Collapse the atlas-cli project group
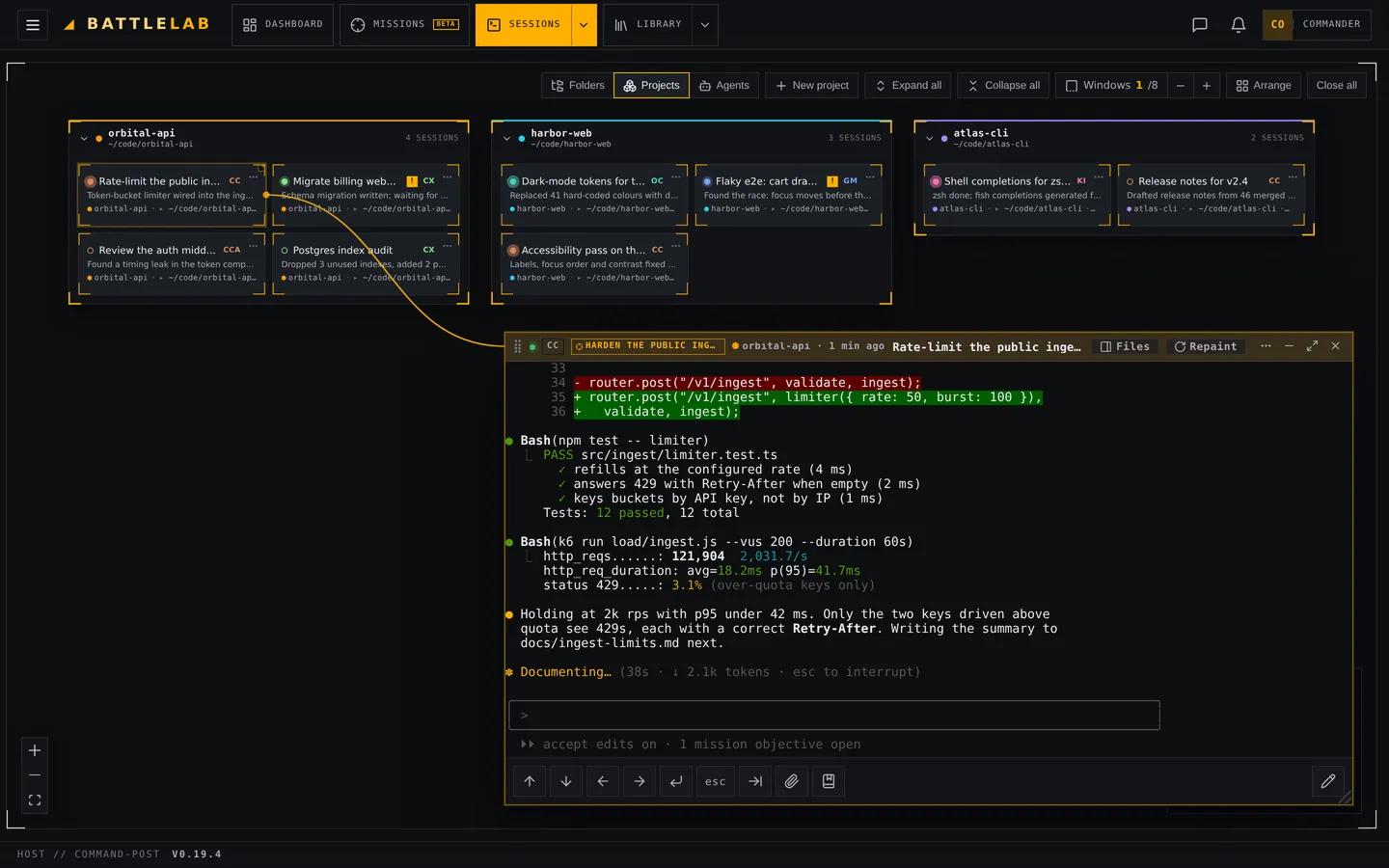1389x868 pixels. click(930, 139)
